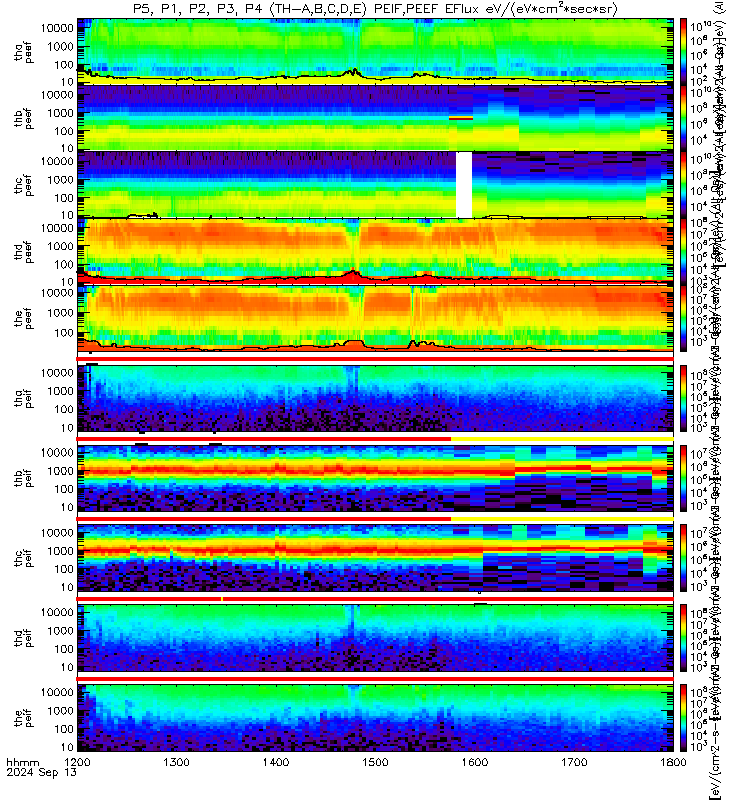Click the color bar beside thc peif panel
This screenshot has width=750, height=800.
684,558
